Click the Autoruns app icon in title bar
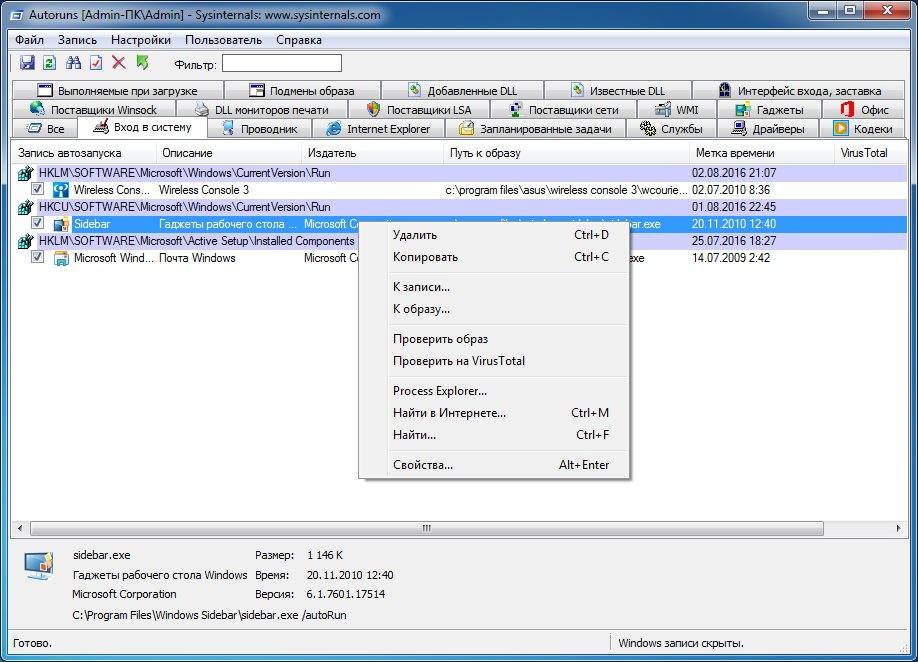918x662 pixels. tap(18, 15)
